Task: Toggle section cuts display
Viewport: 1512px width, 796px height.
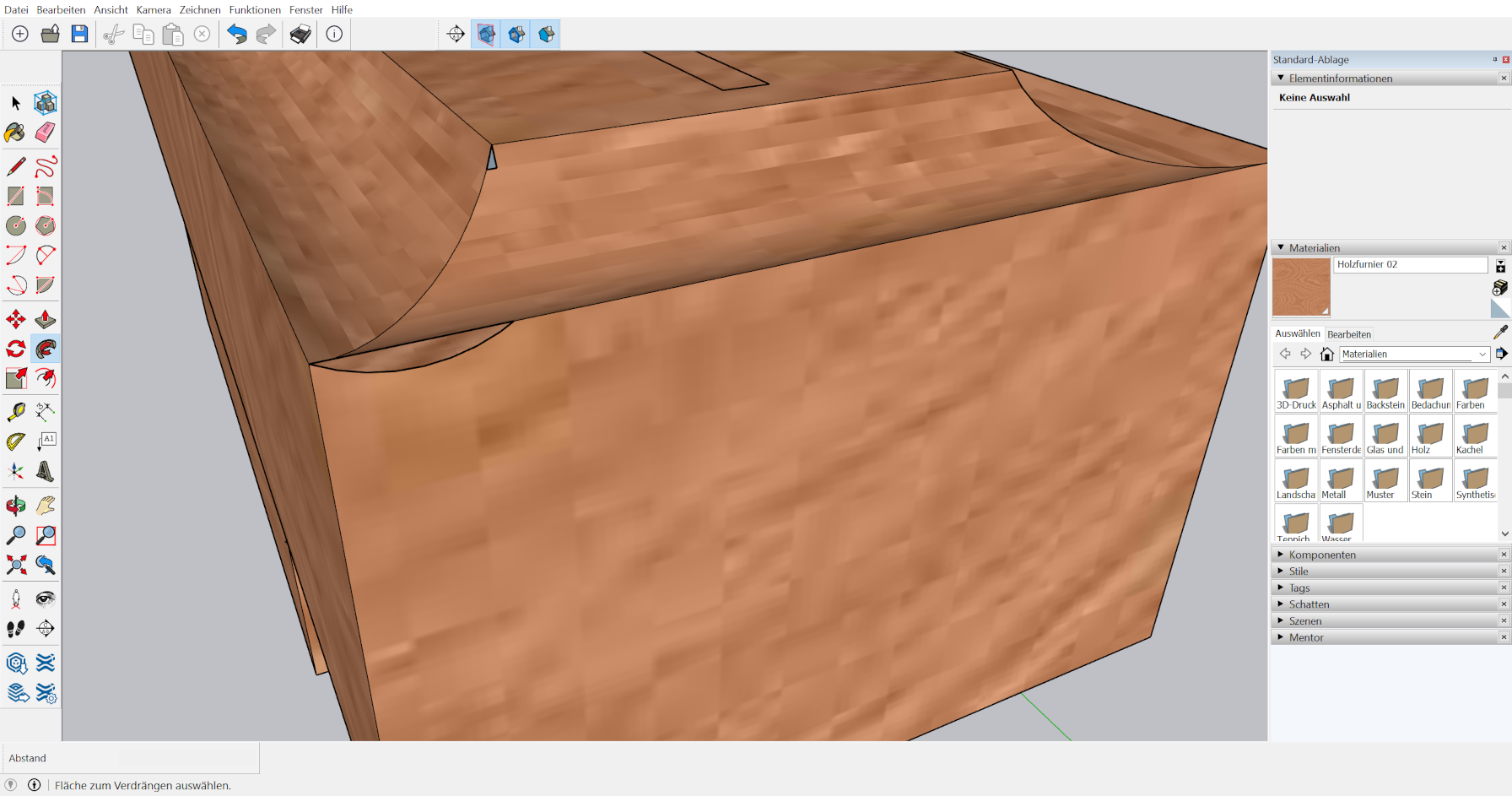Action: [x=516, y=35]
